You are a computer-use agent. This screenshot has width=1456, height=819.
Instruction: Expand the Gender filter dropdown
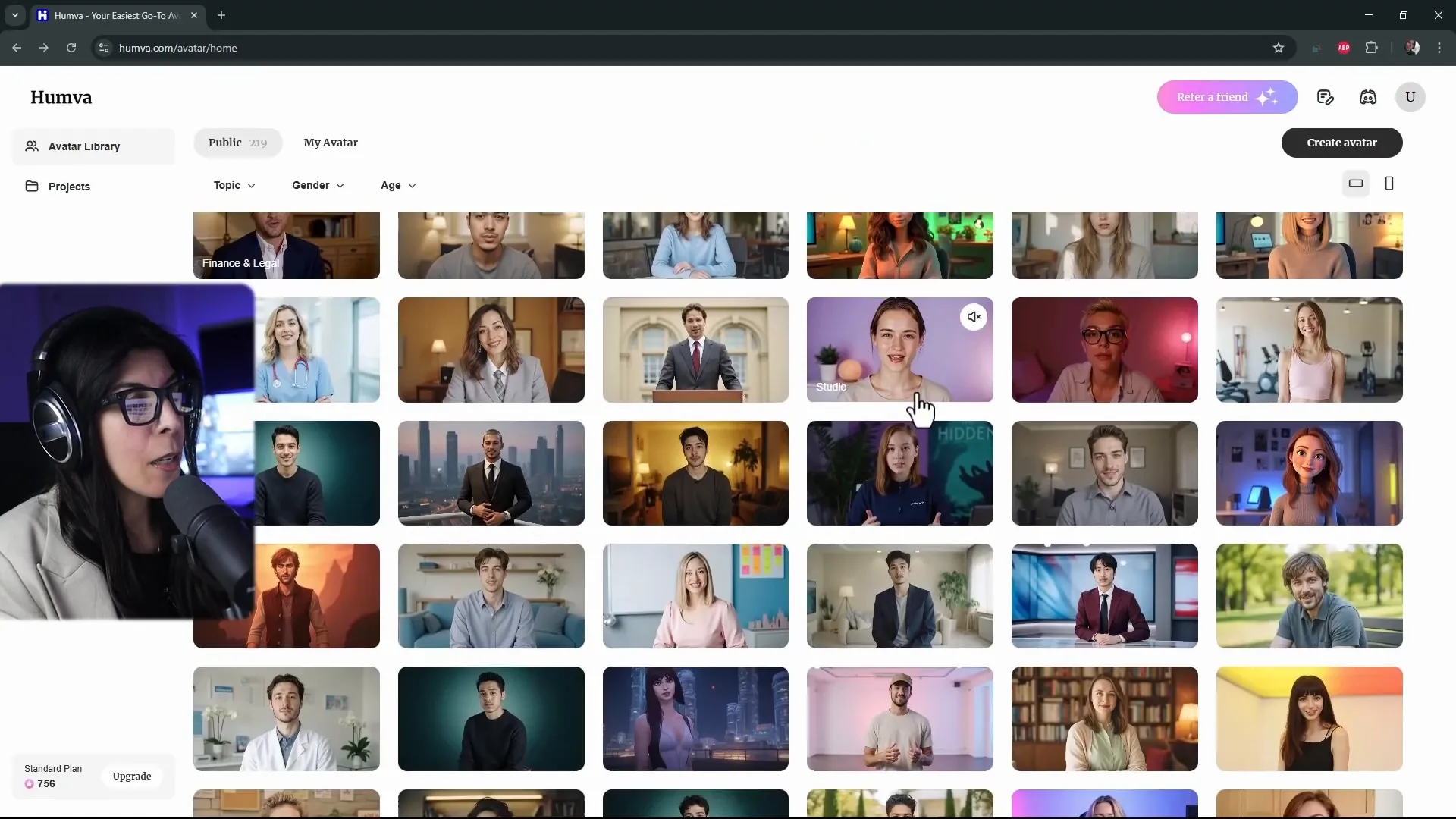pyautogui.click(x=318, y=185)
